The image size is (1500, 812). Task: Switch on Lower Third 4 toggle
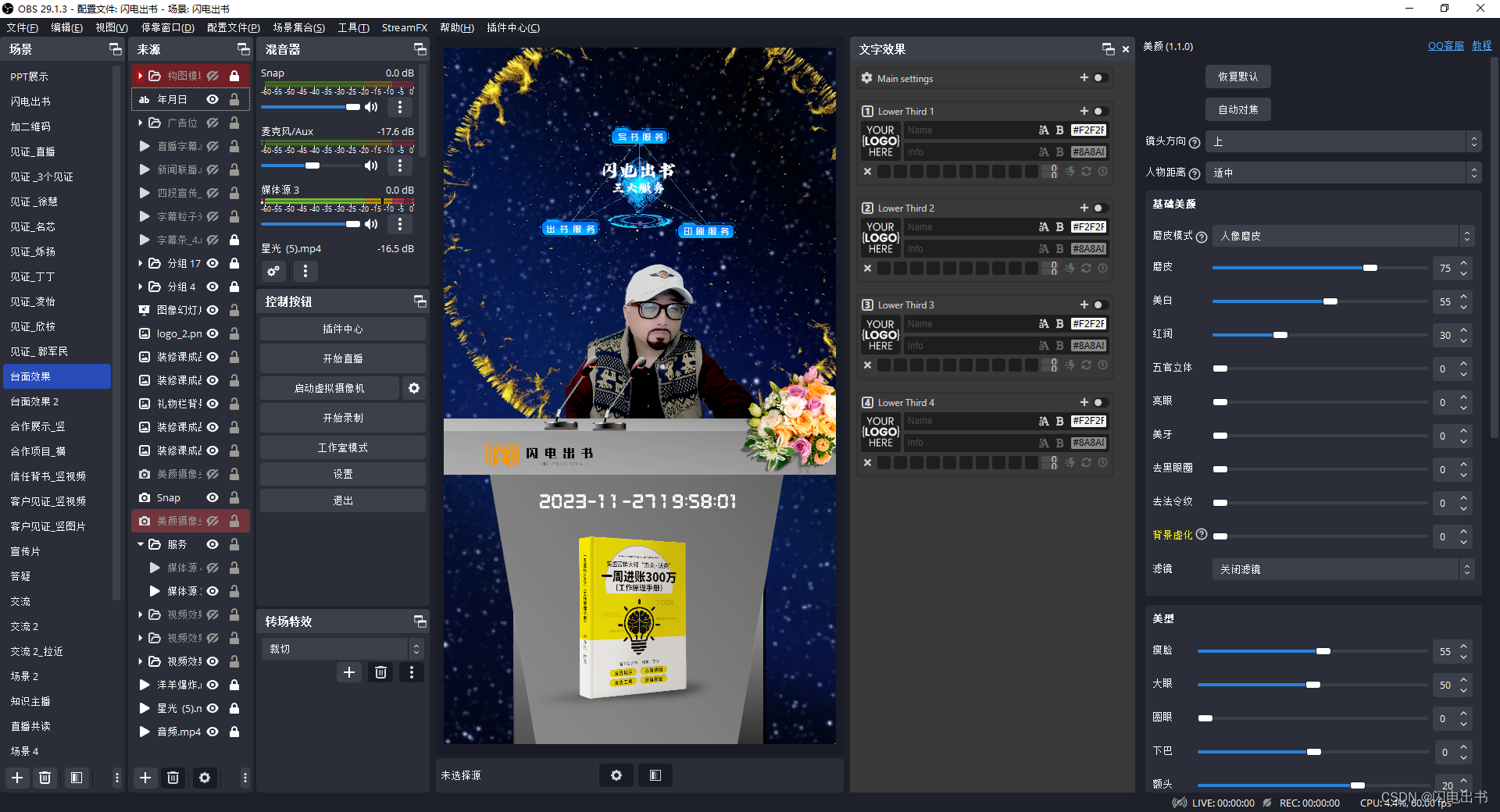1100,402
